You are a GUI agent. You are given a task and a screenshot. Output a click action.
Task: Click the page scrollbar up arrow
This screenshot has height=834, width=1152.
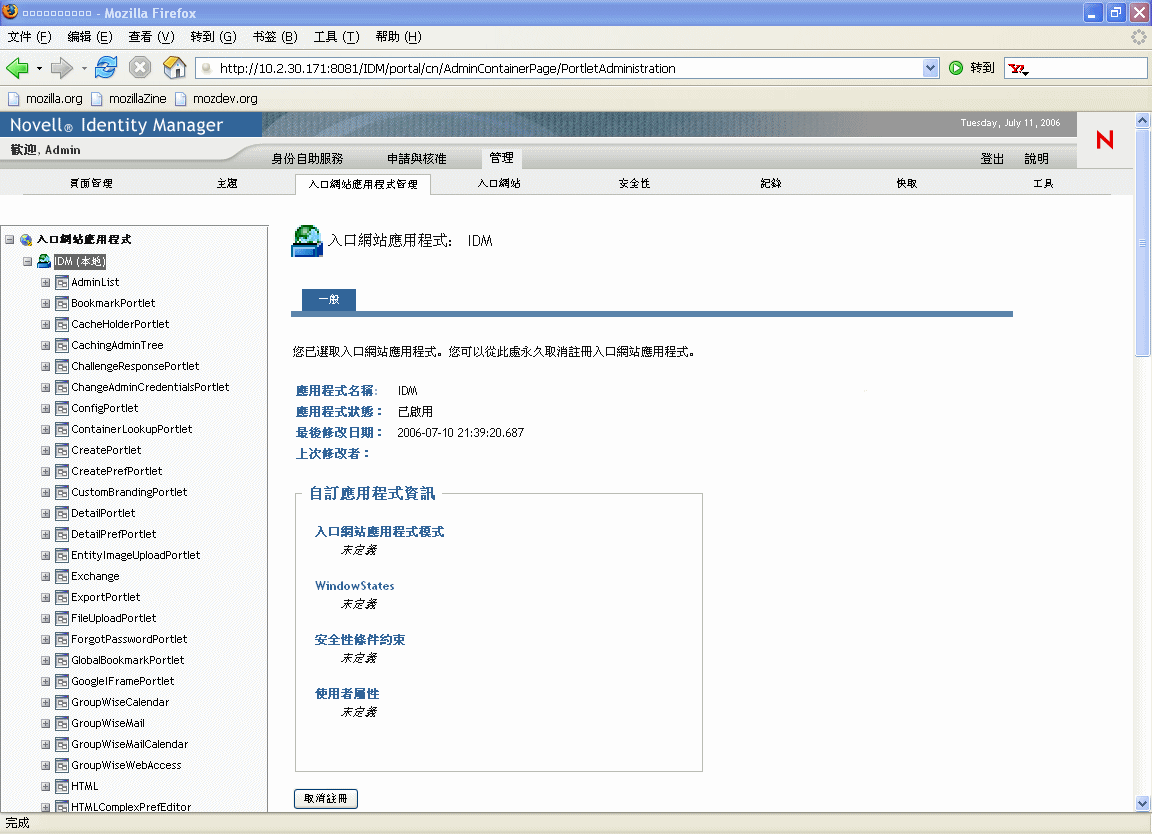tap(1142, 120)
